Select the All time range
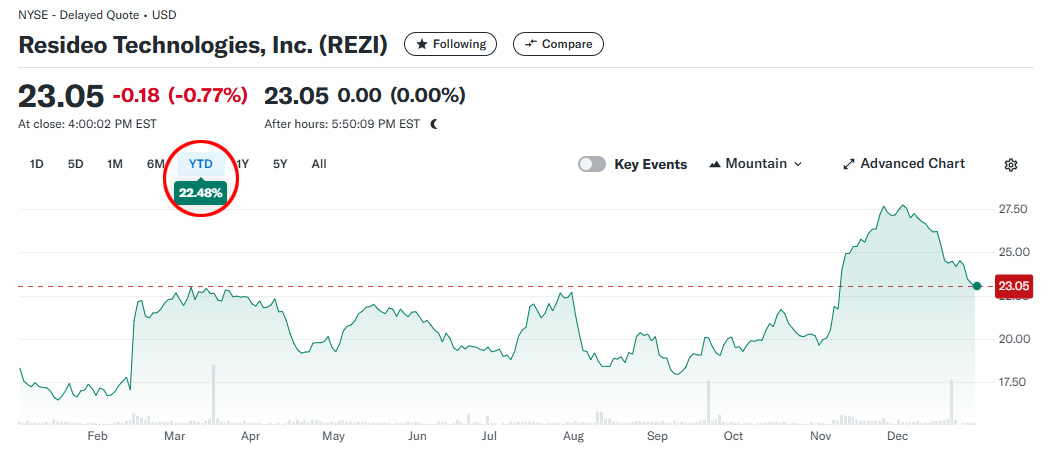 point(319,163)
